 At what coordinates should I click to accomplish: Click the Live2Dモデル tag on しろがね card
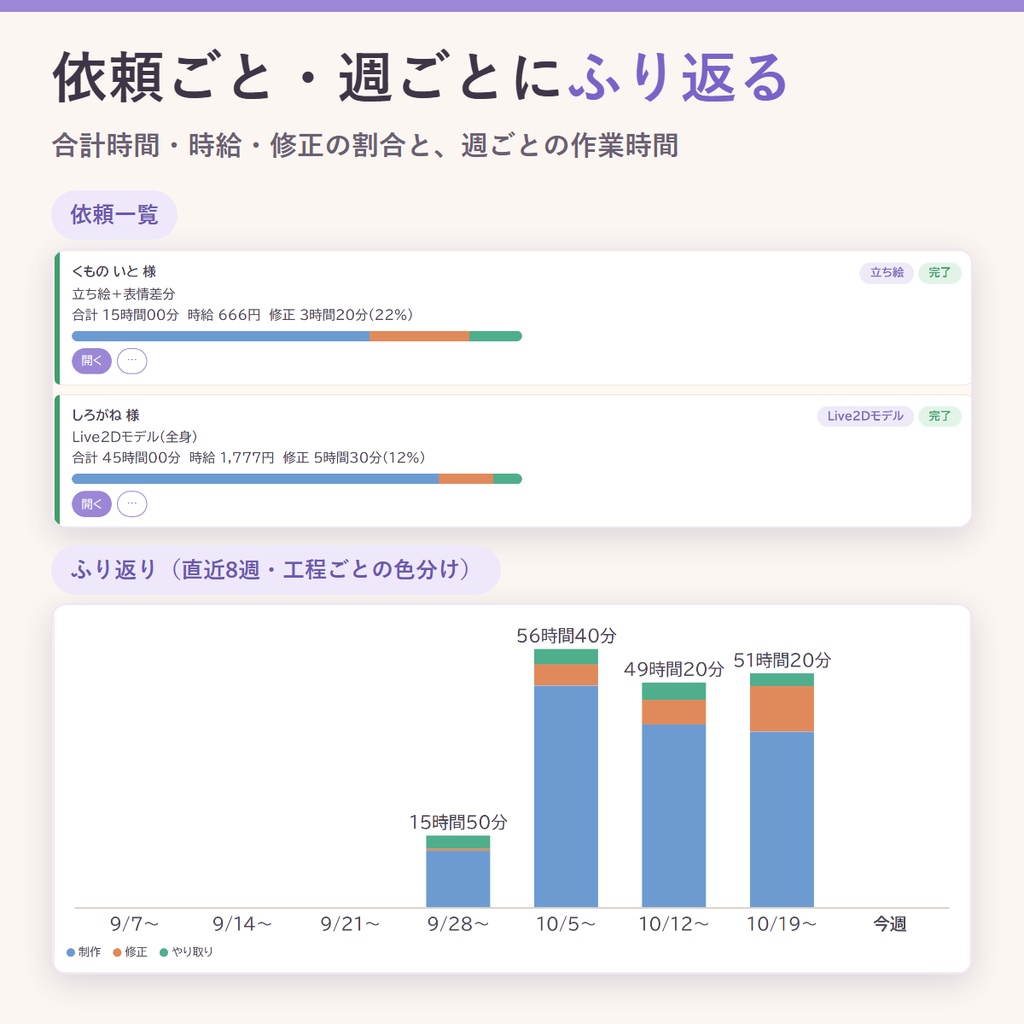[865, 416]
